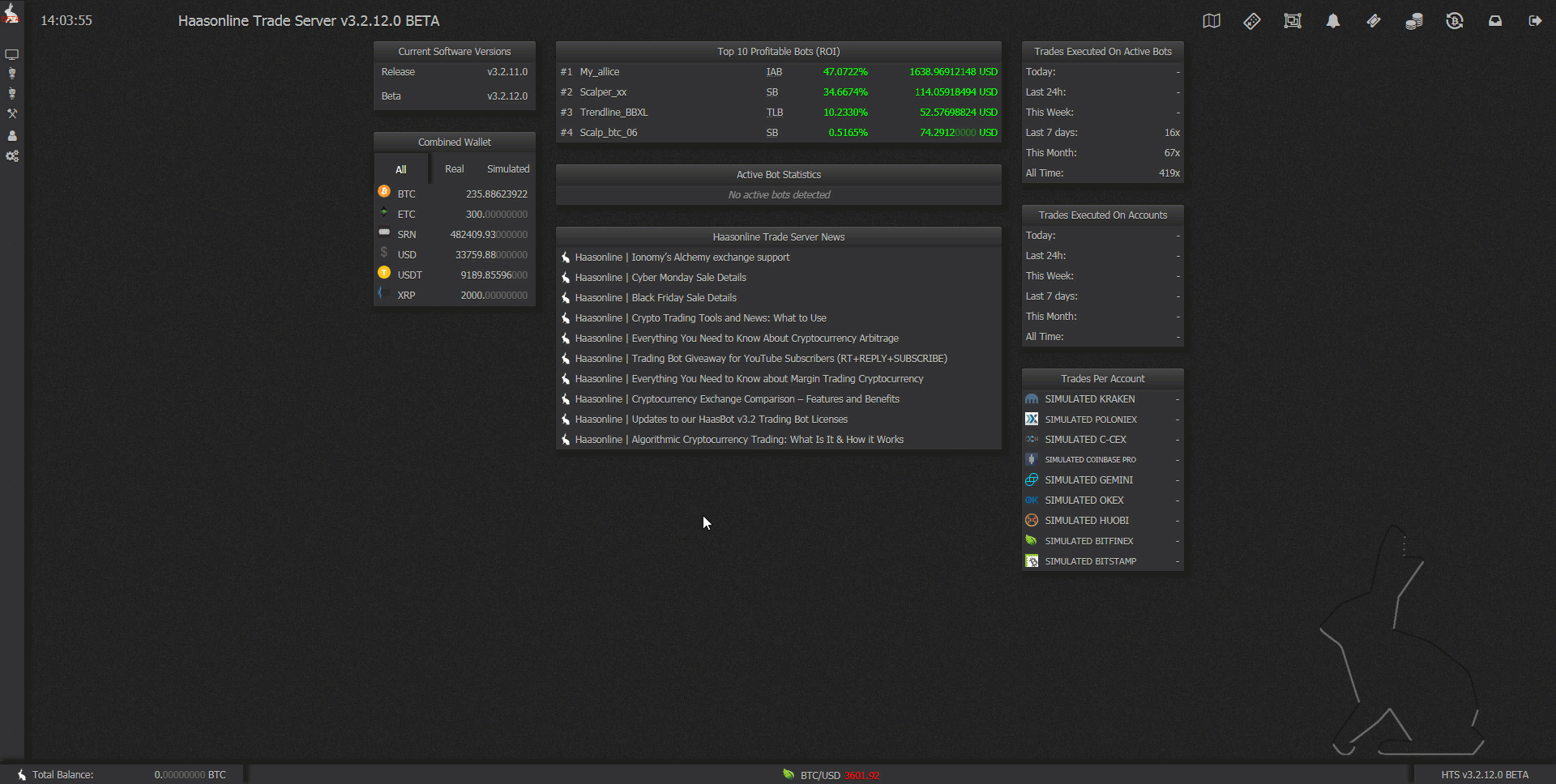Click the XRP wallet balance row

(x=455, y=296)
